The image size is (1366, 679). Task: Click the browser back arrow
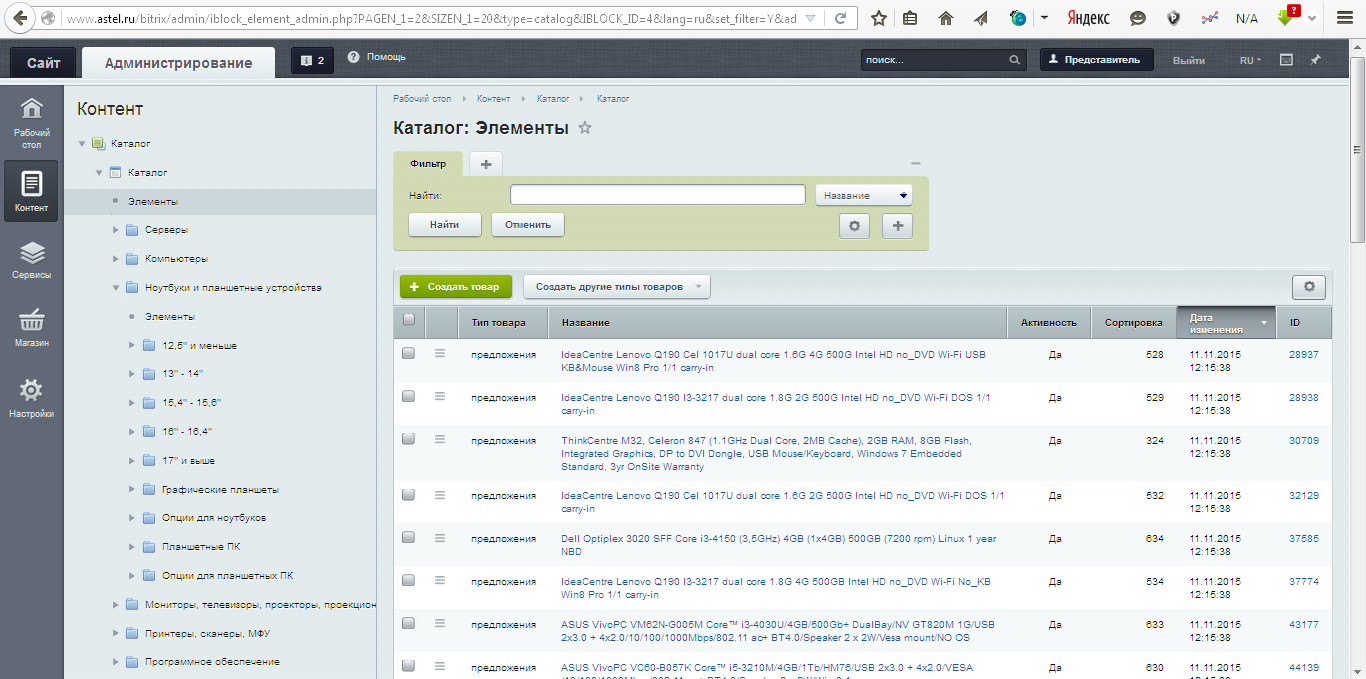tap(19, 18)
